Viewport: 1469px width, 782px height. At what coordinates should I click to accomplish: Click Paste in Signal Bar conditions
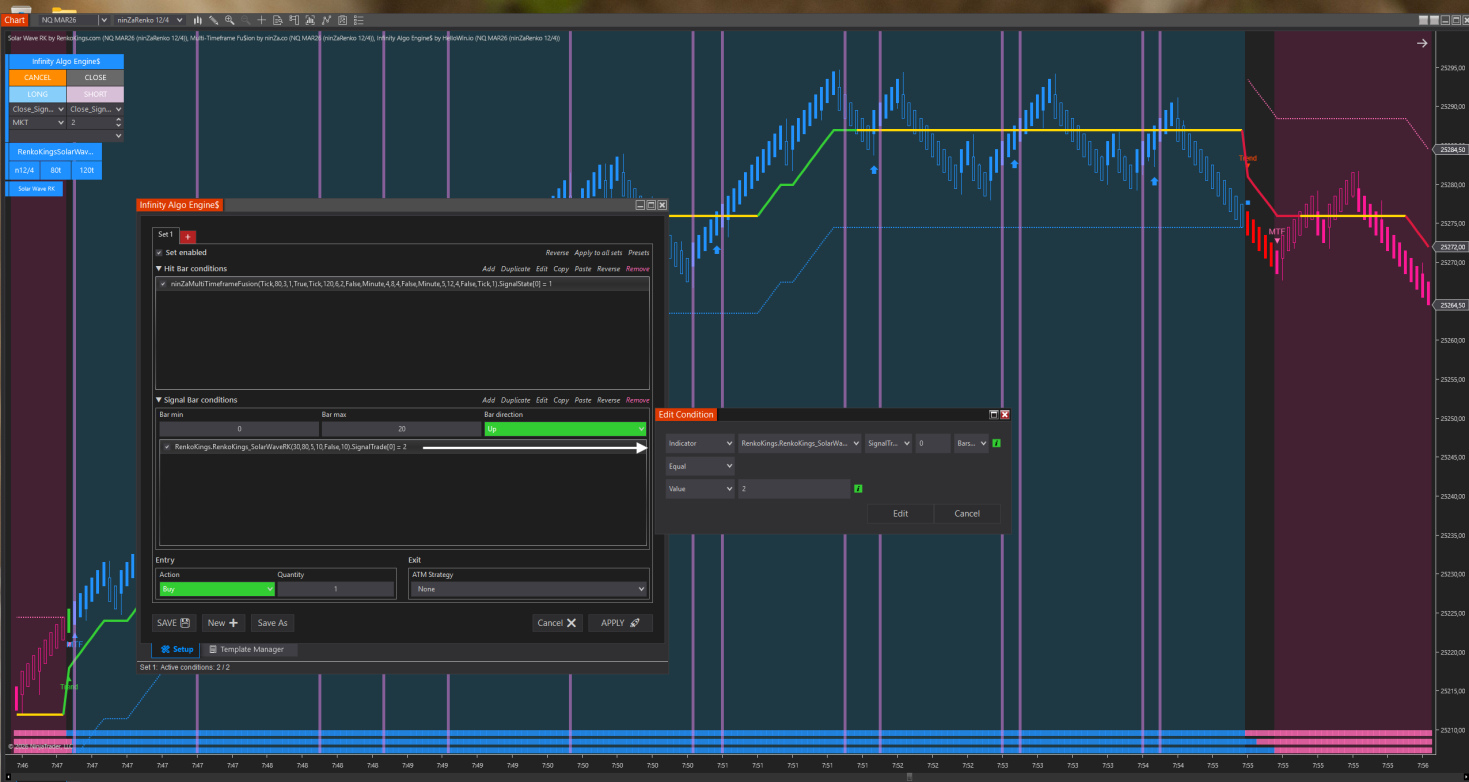(585, 400)
